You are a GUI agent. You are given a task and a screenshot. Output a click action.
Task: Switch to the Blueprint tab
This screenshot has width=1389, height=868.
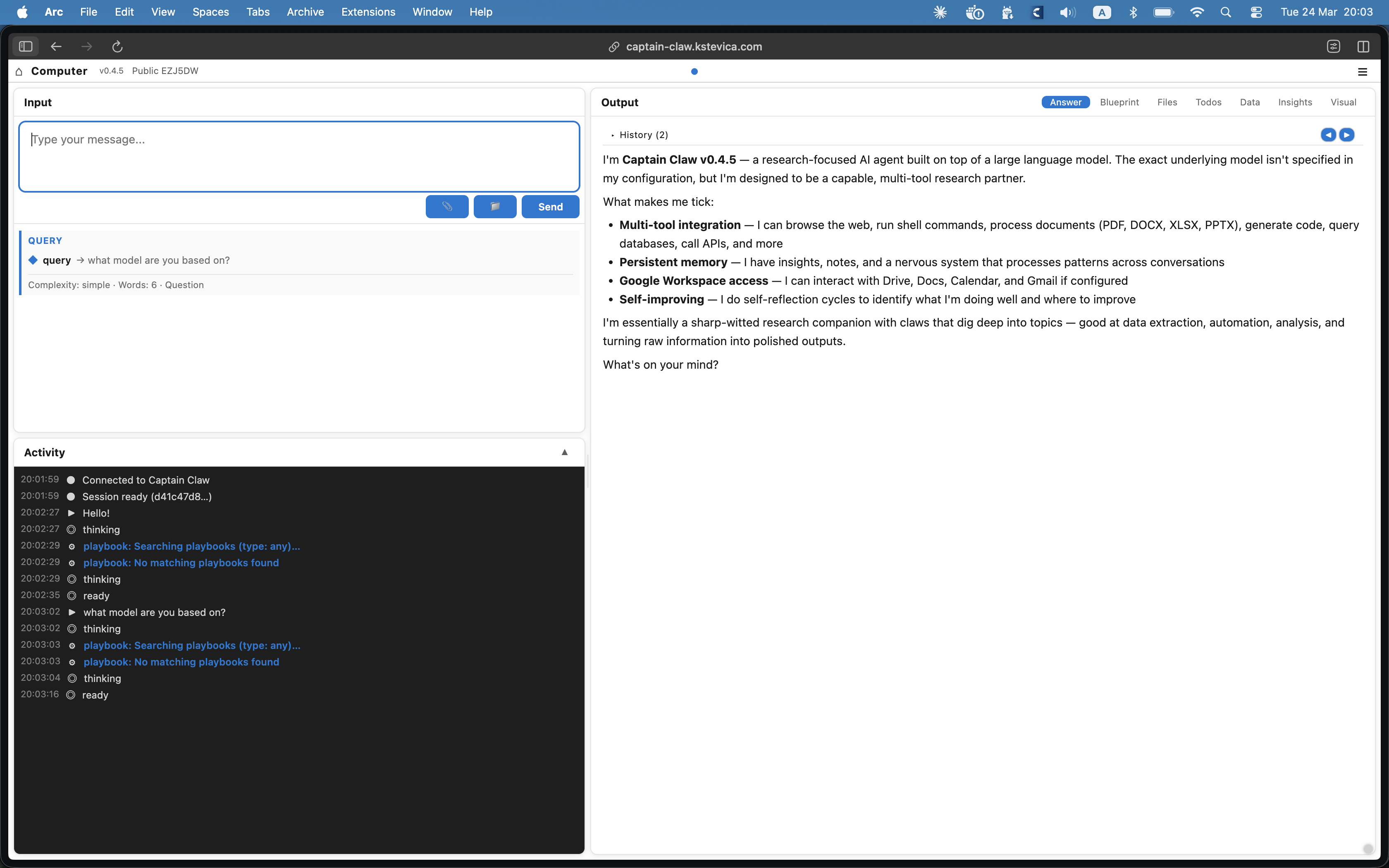click(x=1119, y=102)
